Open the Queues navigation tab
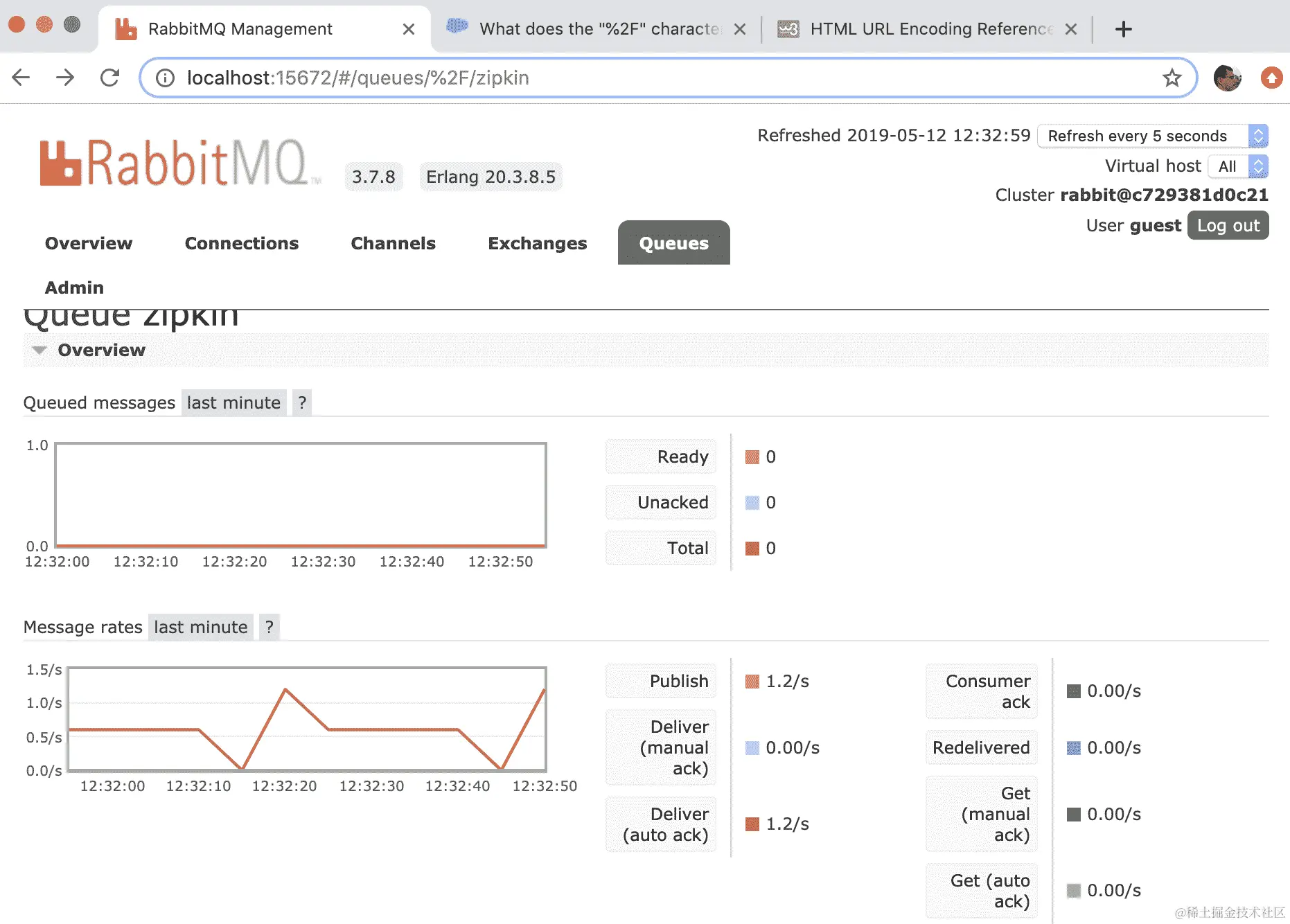Screen dimensions: 1290x924 674,243
